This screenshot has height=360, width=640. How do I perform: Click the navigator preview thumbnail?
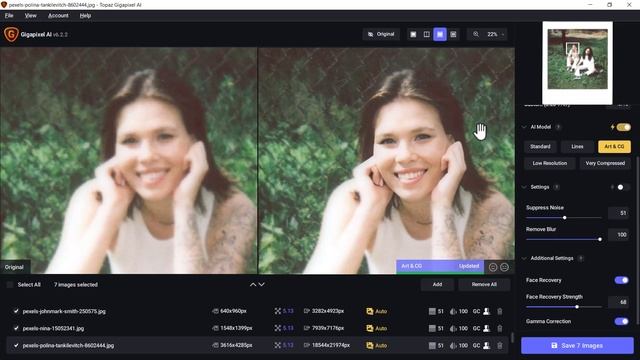point(577,62)
